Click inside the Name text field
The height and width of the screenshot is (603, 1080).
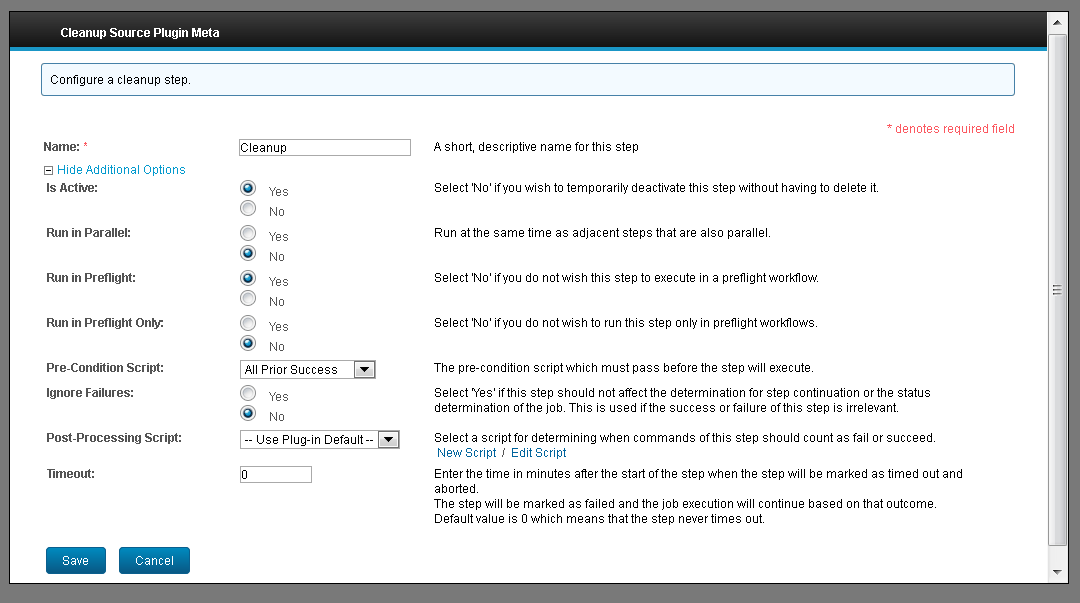click(324, 147)
